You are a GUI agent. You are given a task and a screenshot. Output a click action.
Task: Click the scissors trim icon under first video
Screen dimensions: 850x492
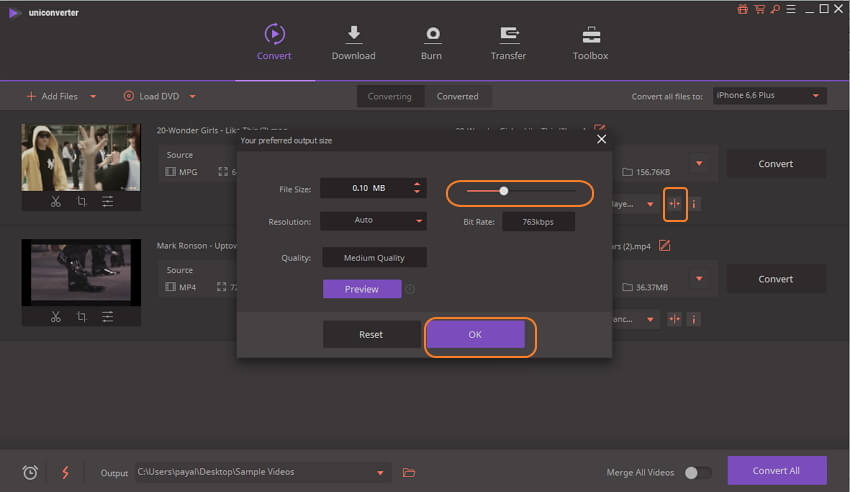pyautogui.click(x=56, y=202)
